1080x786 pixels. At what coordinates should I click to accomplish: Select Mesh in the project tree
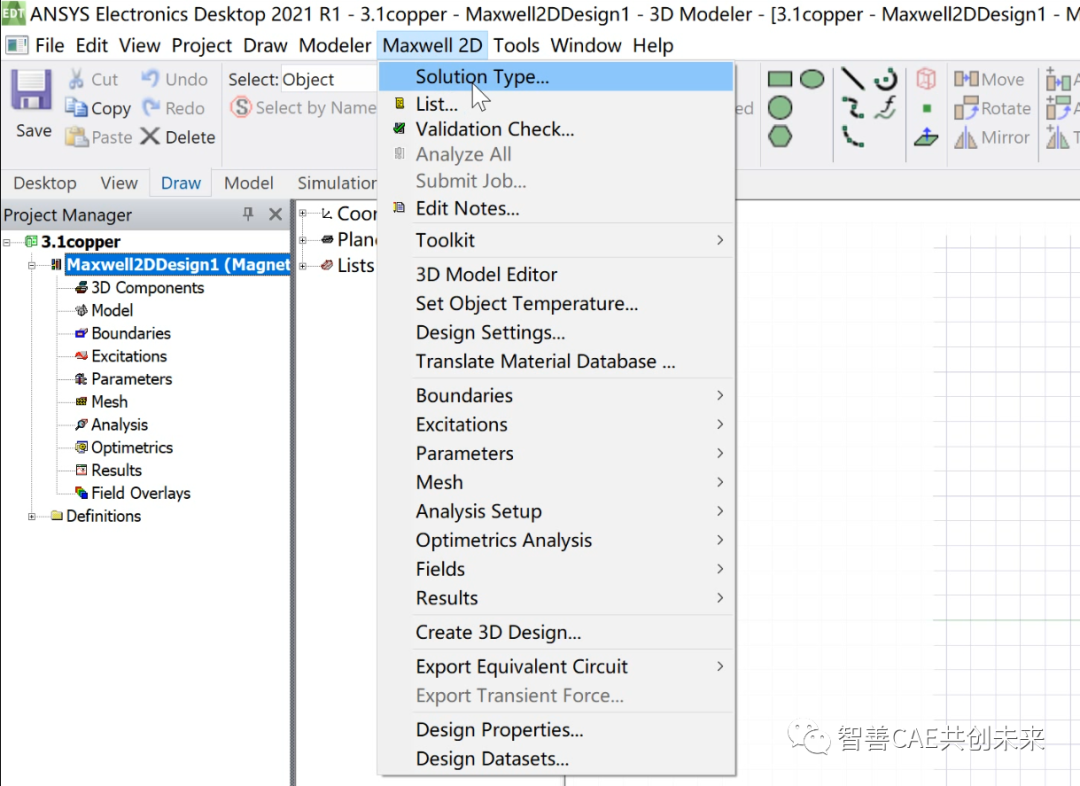109,402
